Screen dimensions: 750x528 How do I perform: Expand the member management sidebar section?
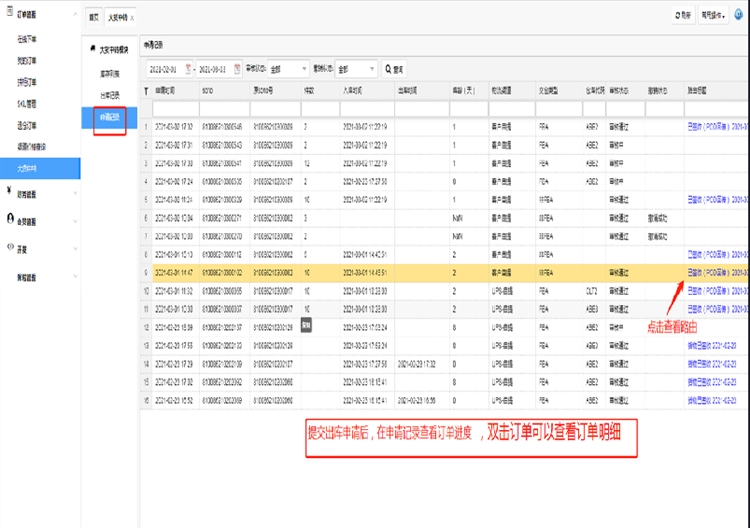click(75, 221)
